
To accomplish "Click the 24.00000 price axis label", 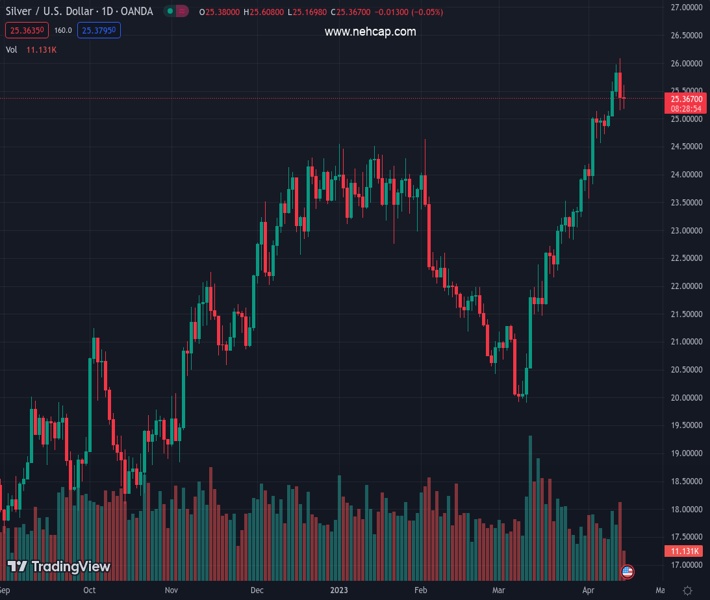I will [686, 174].
